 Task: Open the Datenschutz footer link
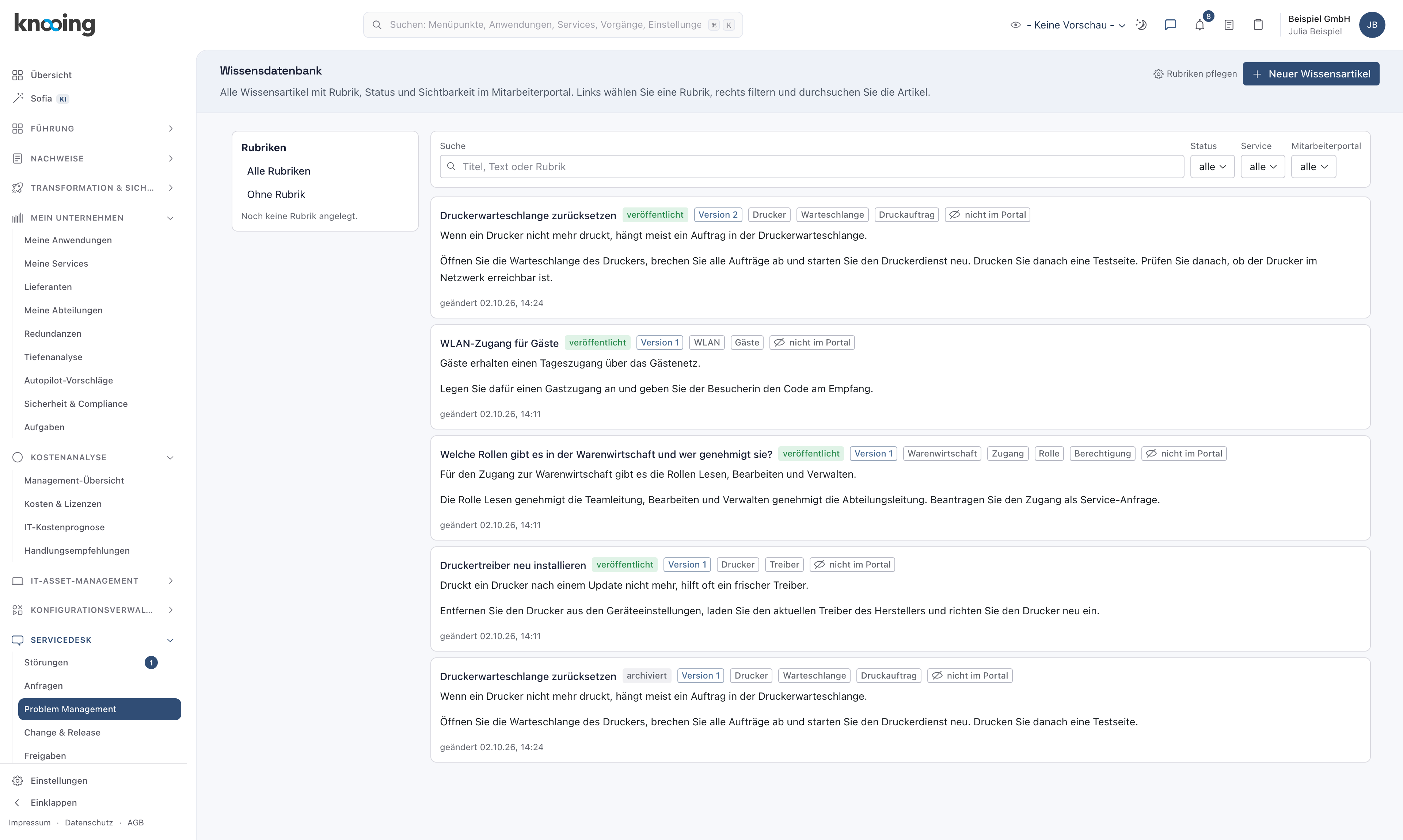[x=89, y=822]
